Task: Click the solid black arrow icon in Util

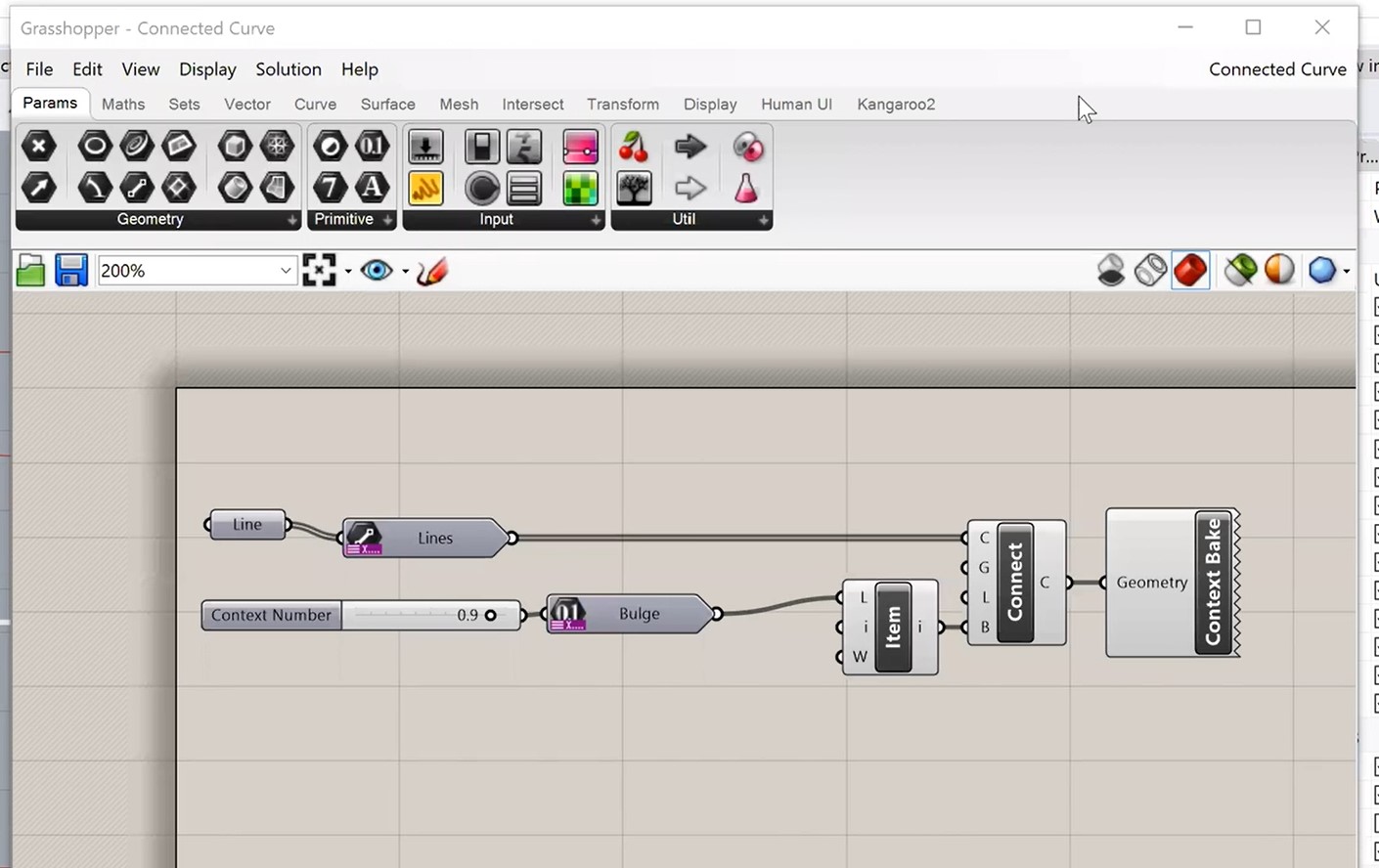Action: 690,147
